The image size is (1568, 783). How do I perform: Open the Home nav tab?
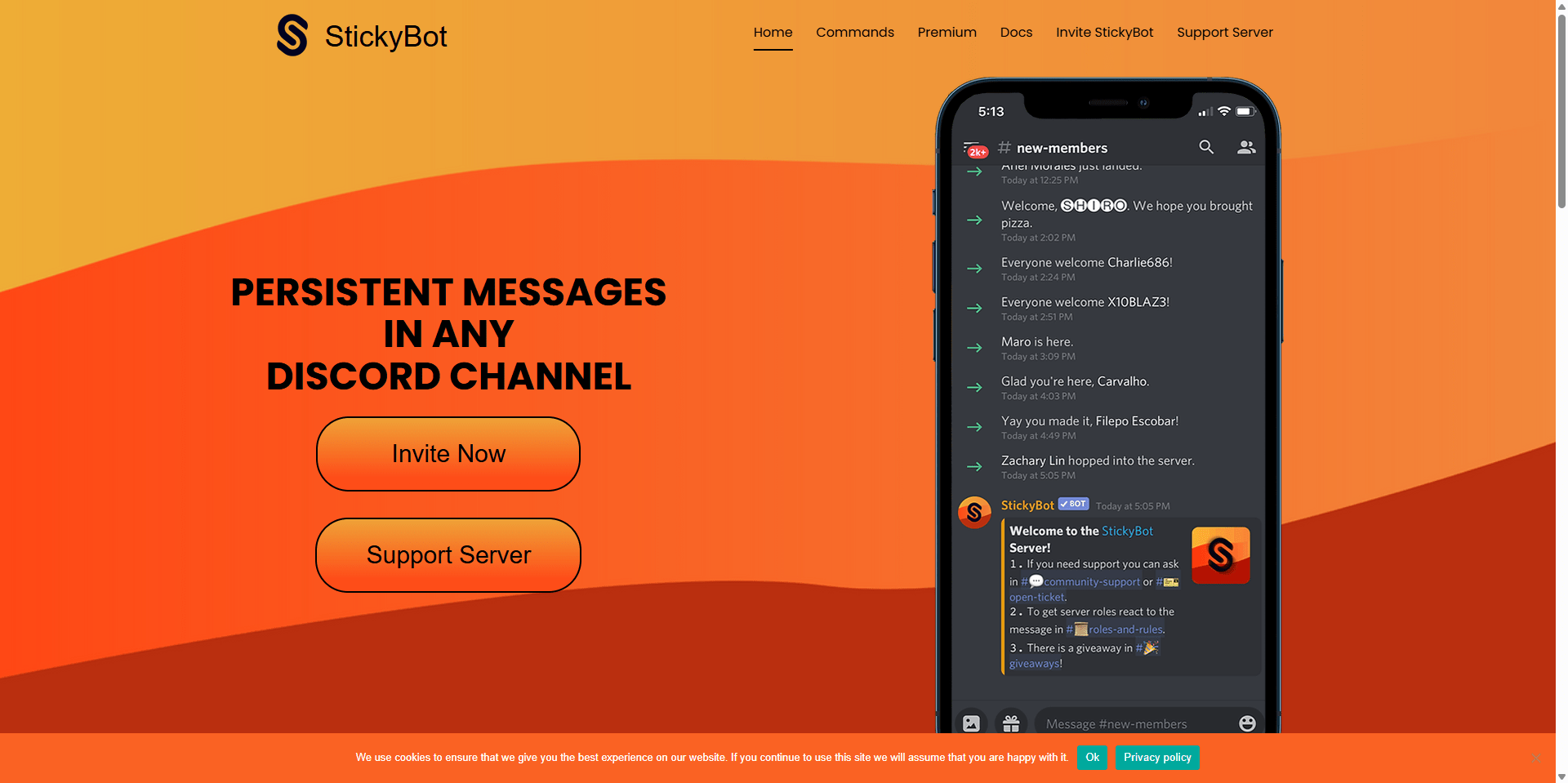pyautogui.click(x=773, y=33)
